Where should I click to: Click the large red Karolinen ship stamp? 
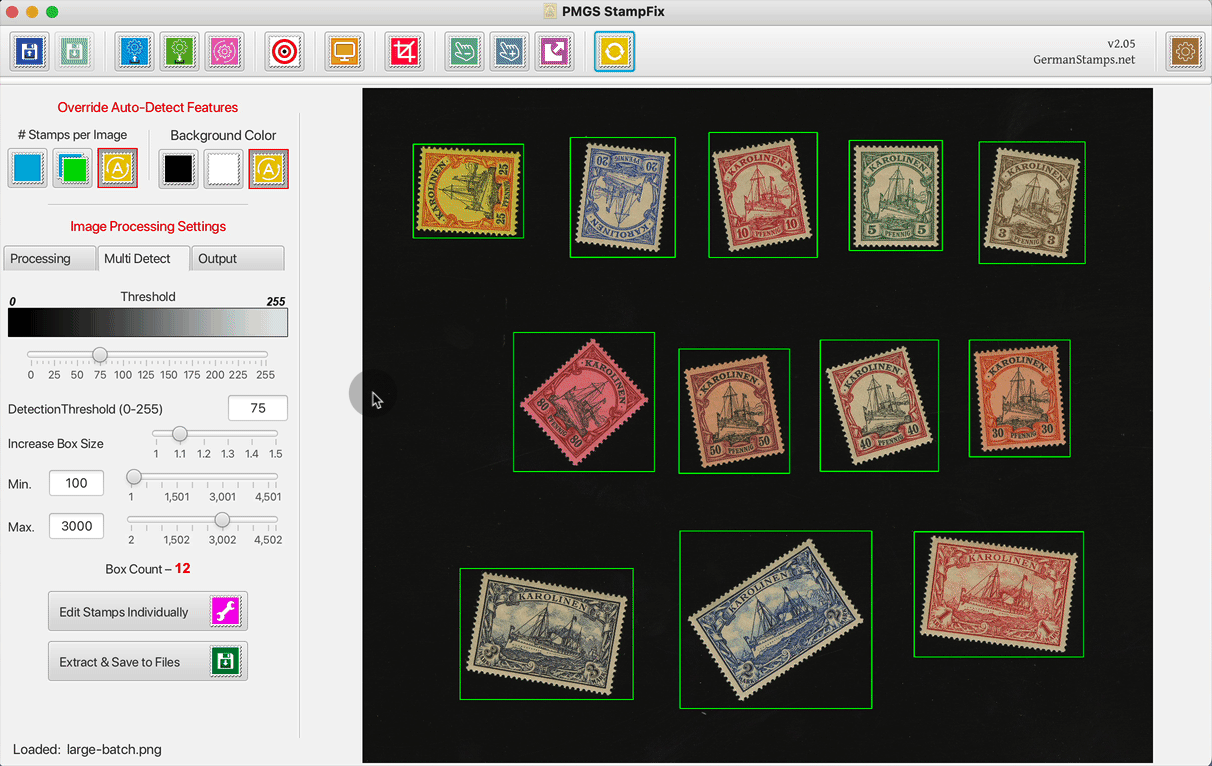coord(999,594)
